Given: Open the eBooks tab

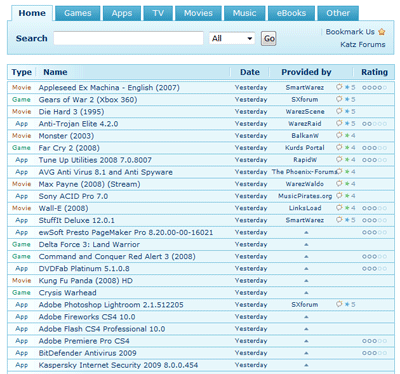Looking at the screenshot, I should [291, 13].
